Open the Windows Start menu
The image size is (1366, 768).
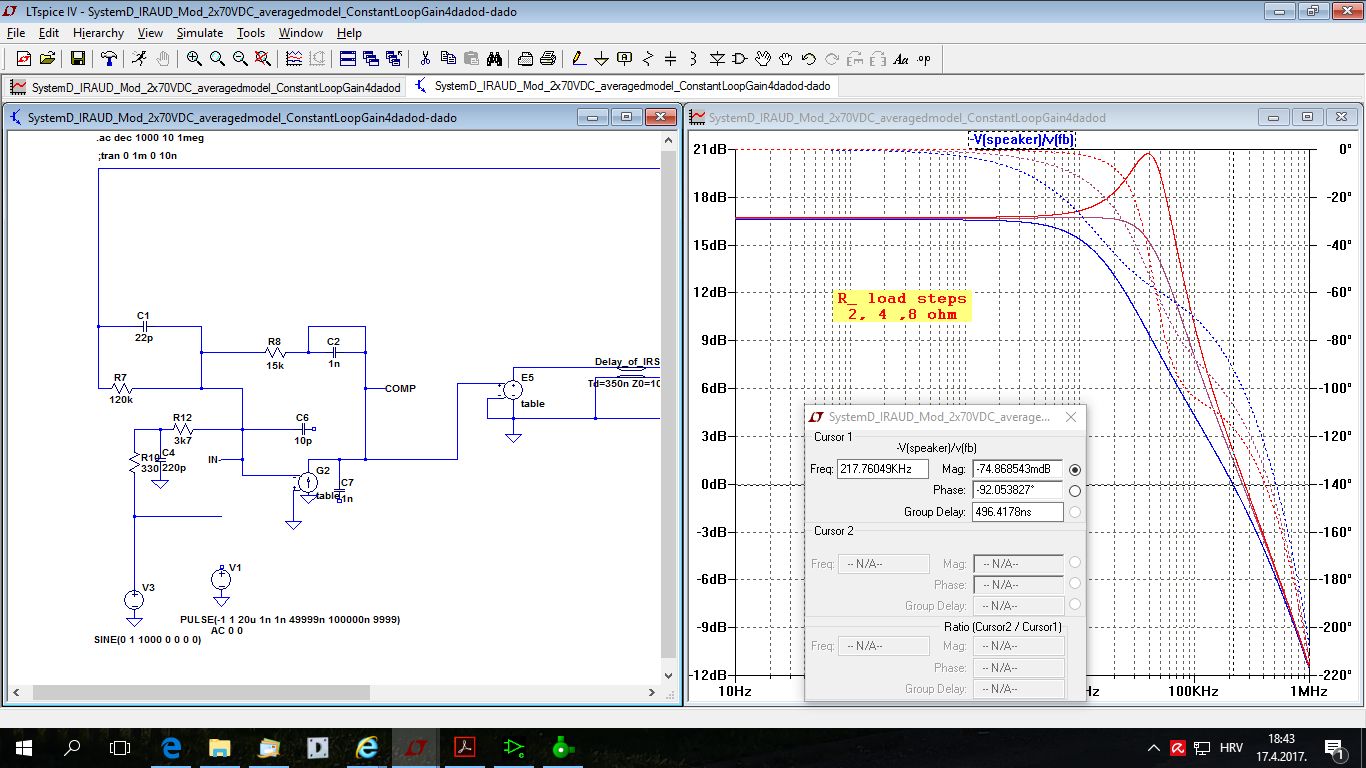24,747
